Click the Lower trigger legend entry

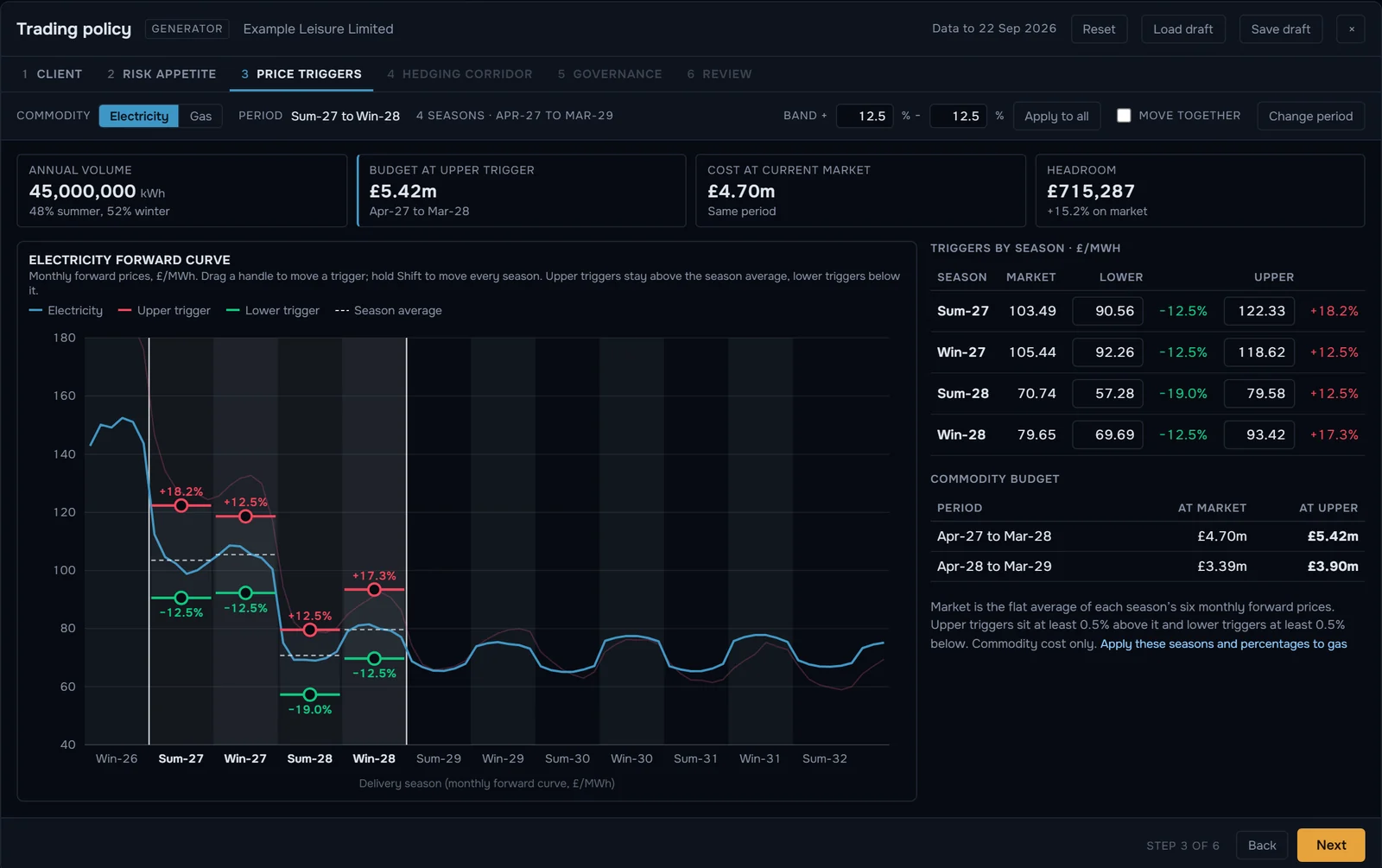(x=273, y=310)
